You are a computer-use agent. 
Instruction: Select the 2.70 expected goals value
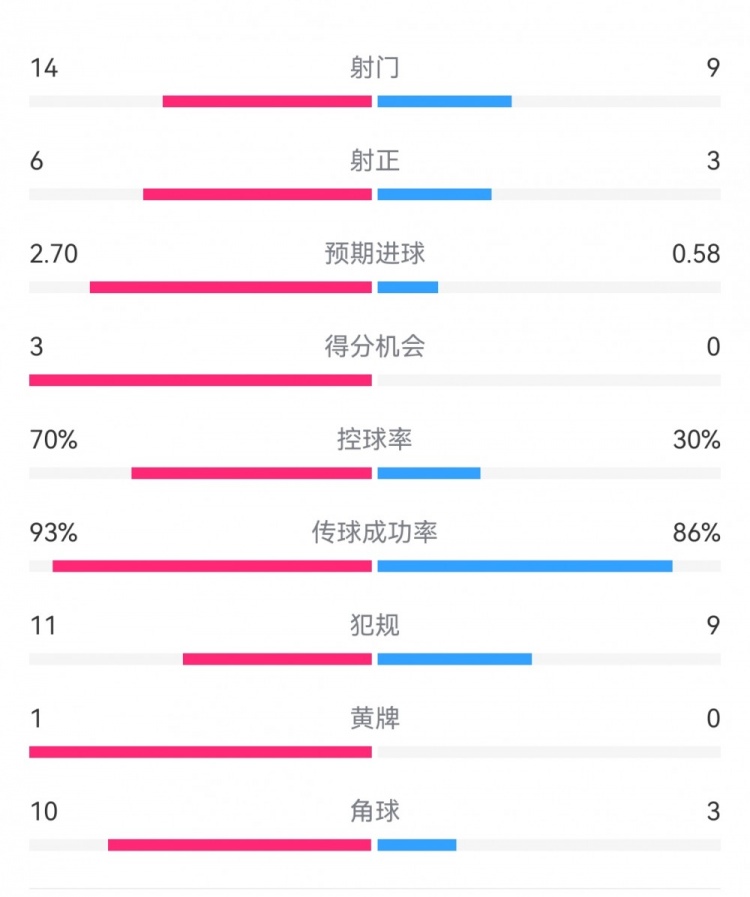coord(53,254)
